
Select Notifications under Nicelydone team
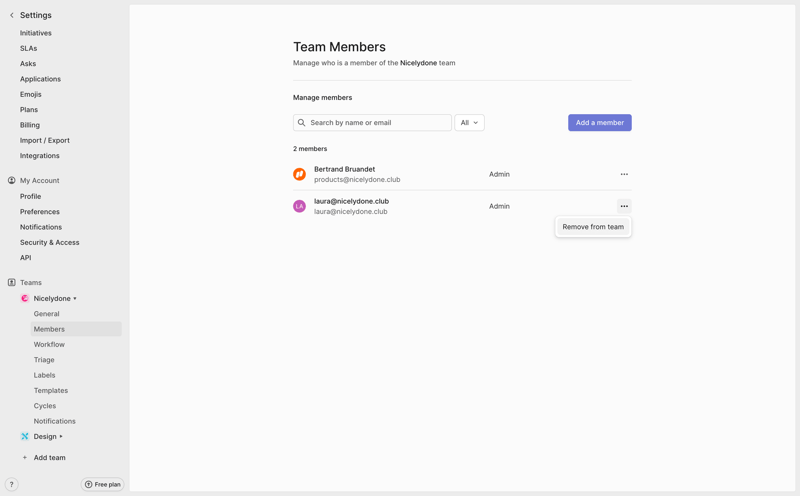55,421
